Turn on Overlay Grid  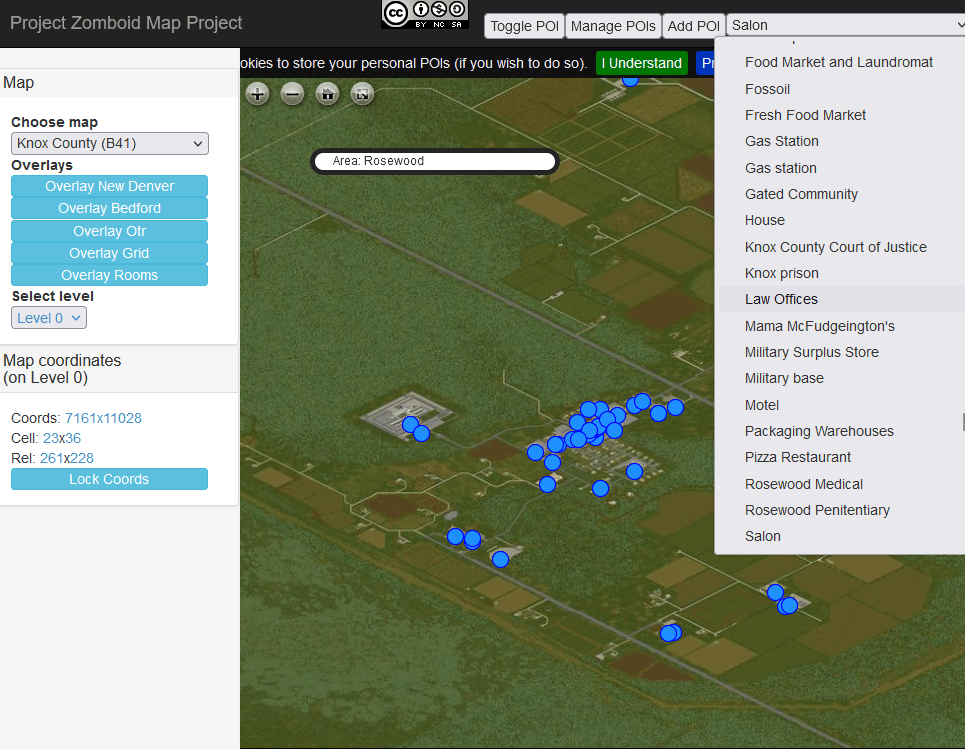(x=110, y=253)
